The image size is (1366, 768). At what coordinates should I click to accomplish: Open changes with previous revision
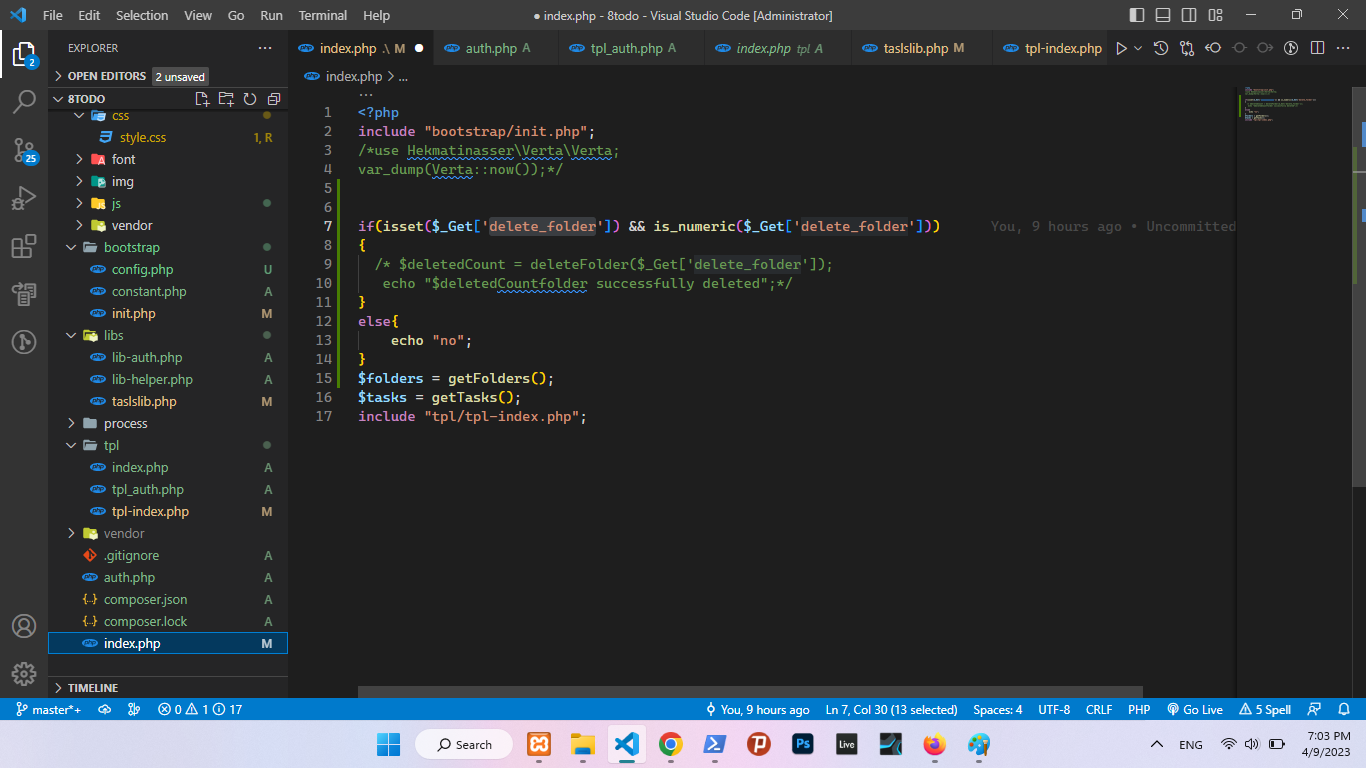(x=1213, y=48)
